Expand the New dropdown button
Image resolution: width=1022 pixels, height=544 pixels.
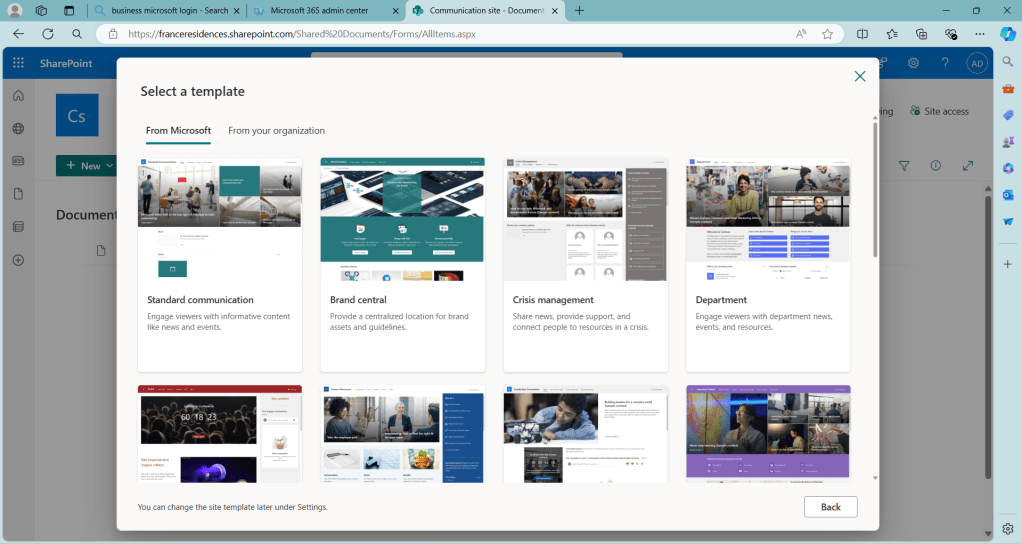click(x=90, y=166)
